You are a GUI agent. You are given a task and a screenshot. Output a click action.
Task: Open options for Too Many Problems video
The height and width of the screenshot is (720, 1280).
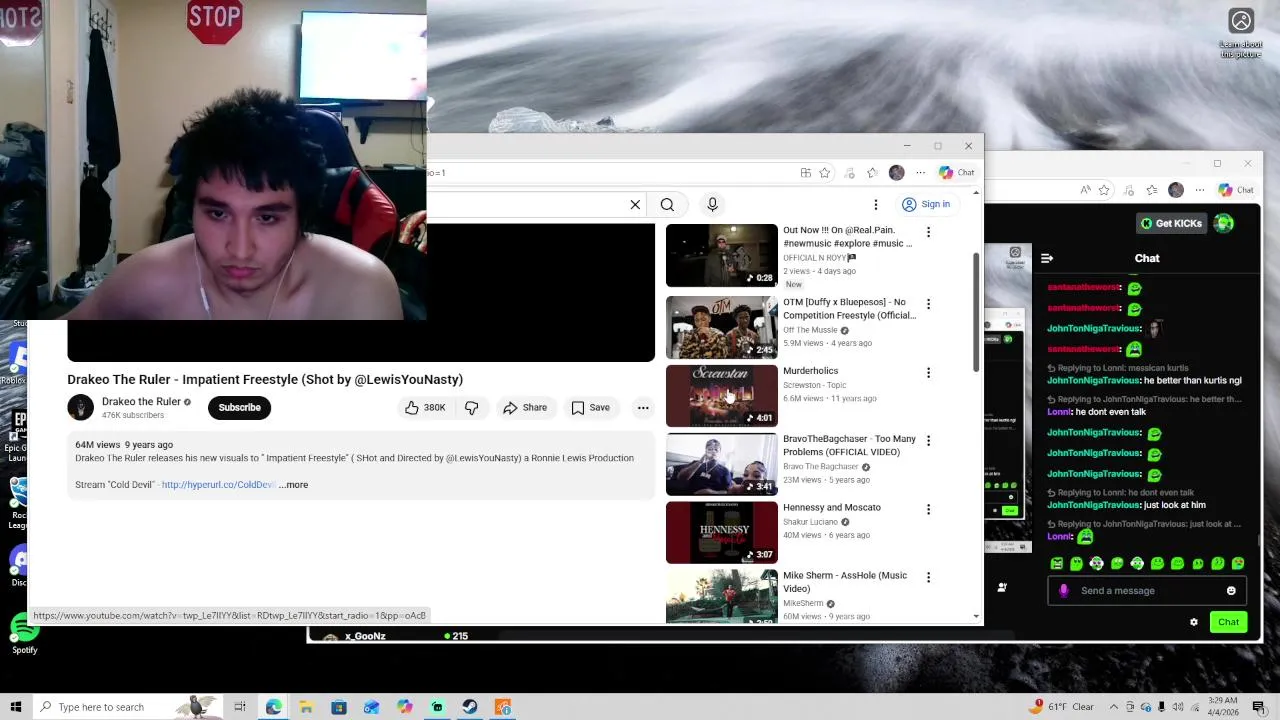pyautogui.click(x=928, y=441)
